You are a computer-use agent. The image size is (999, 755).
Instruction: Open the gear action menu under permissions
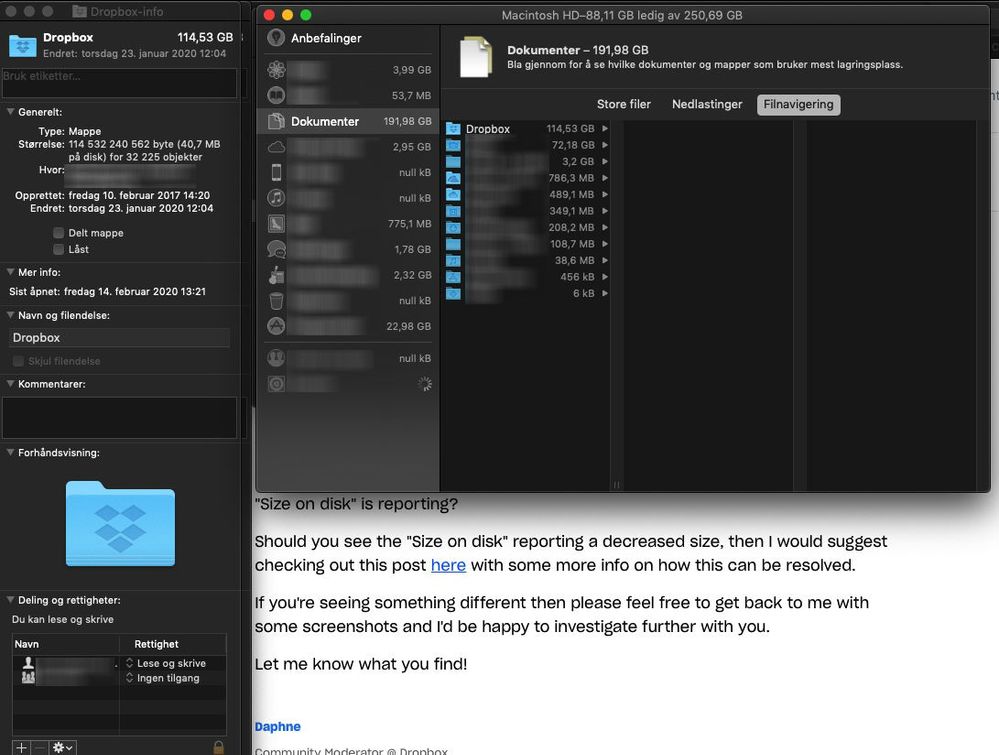(63, 747)
